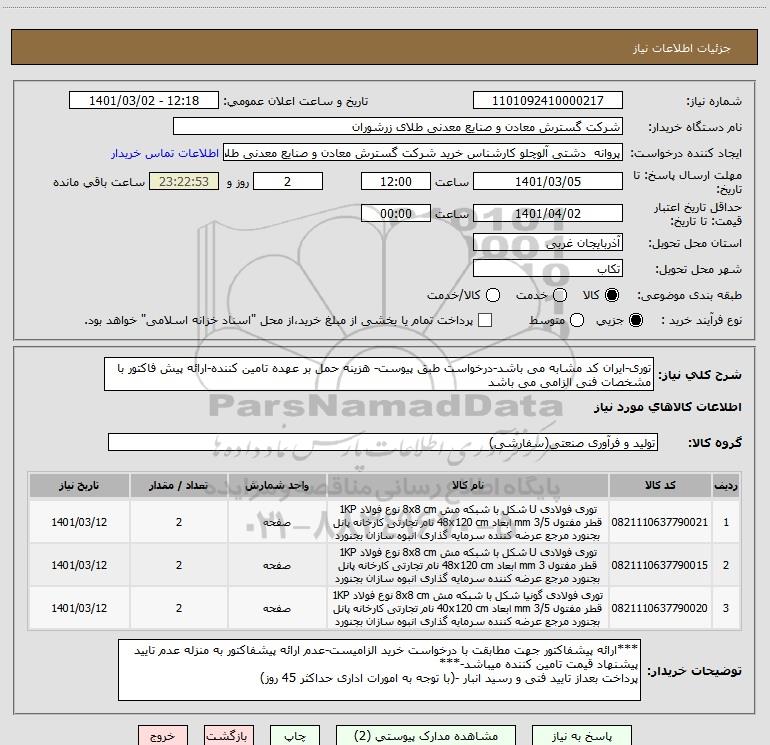The height and width of the screenshot is (745, 770).
Task: Select the خدمت radio button
Action: (560, 295)
